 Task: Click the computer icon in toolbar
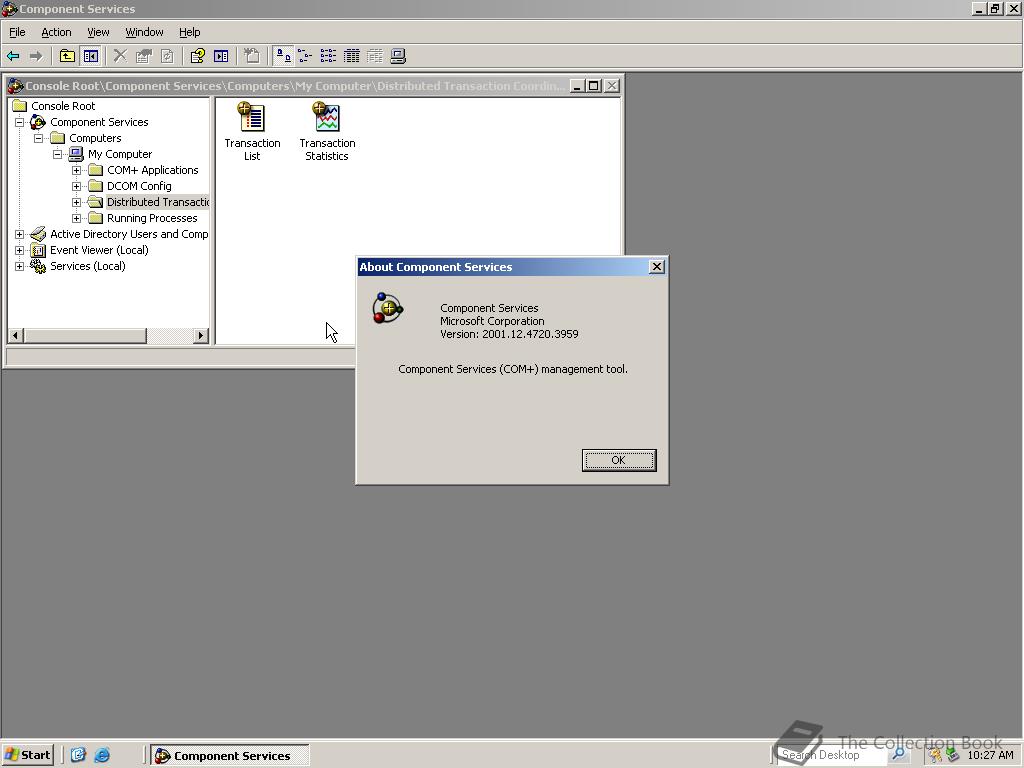point(398,56)
